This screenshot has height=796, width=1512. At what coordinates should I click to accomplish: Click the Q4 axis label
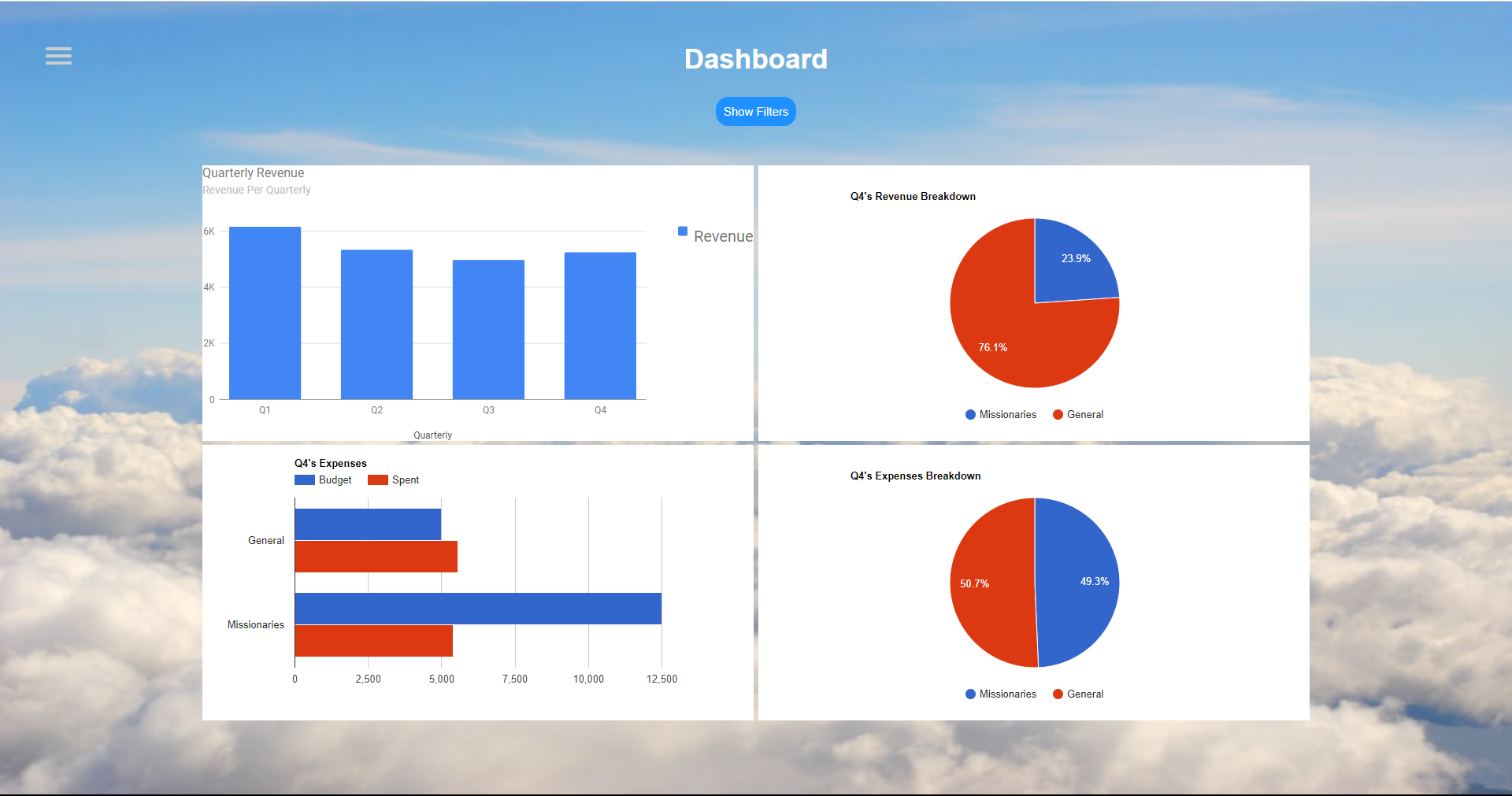(600, 410)
